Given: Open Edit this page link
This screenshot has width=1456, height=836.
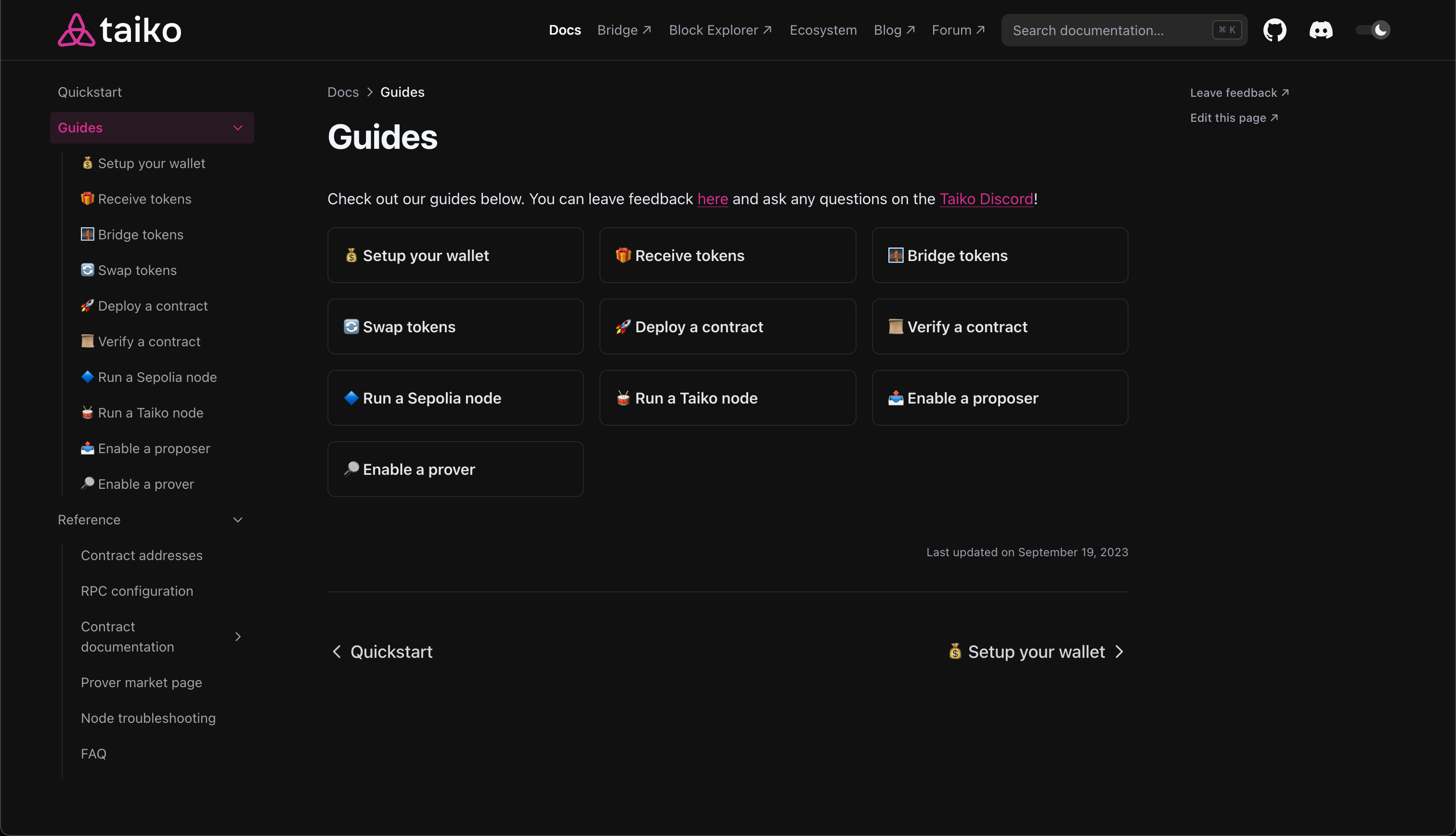Looking at the screenshot, I should click(1234, 118).
